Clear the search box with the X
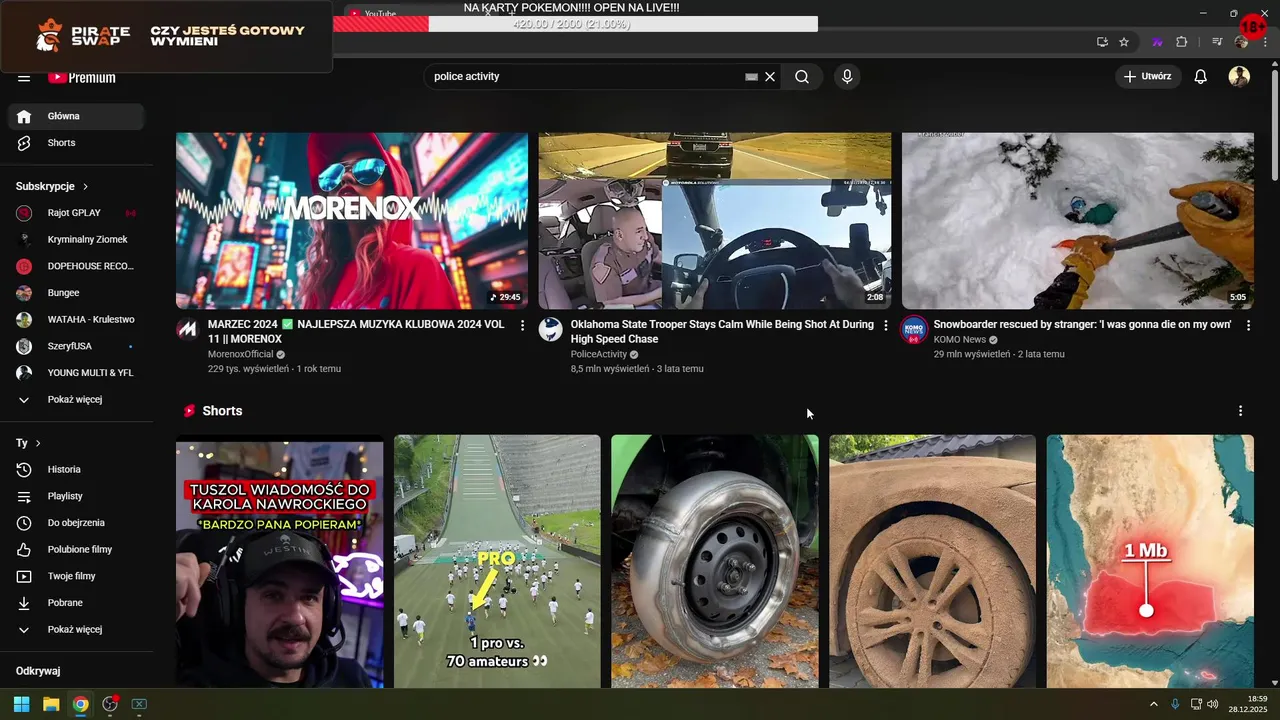This screenshot has height=720, width=1280. pos(770,77)
